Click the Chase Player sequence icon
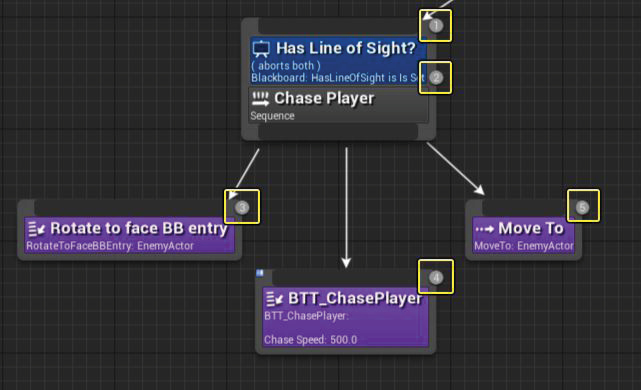This screenshot has width=641, height=390. click(260, 99)
